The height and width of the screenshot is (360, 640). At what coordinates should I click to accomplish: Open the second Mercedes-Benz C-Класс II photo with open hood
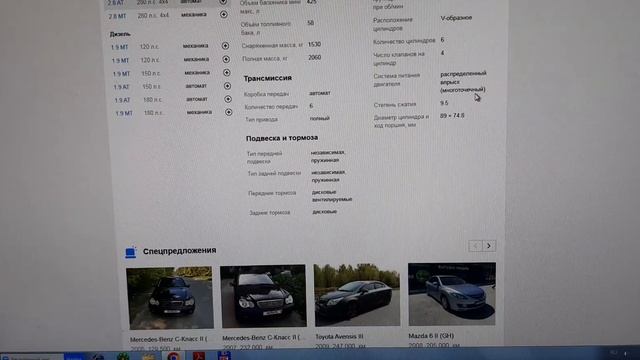pos(263,296)
